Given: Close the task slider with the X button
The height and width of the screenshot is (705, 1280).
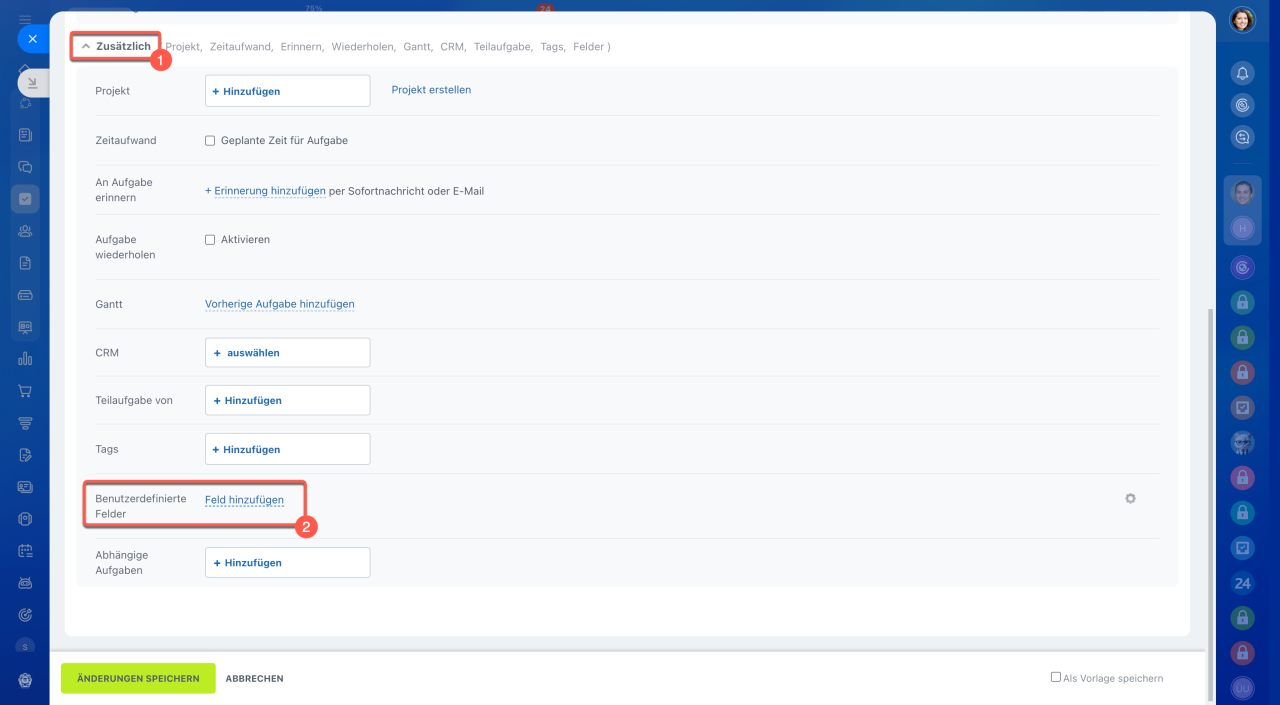Looking at the screenshot, I should click(32, 39).
